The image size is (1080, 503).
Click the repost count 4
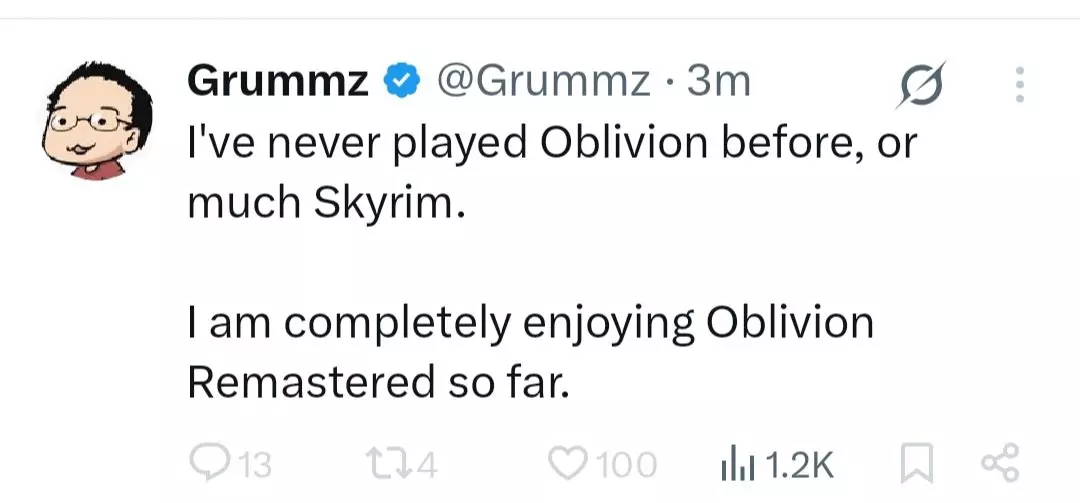point(426,464)
